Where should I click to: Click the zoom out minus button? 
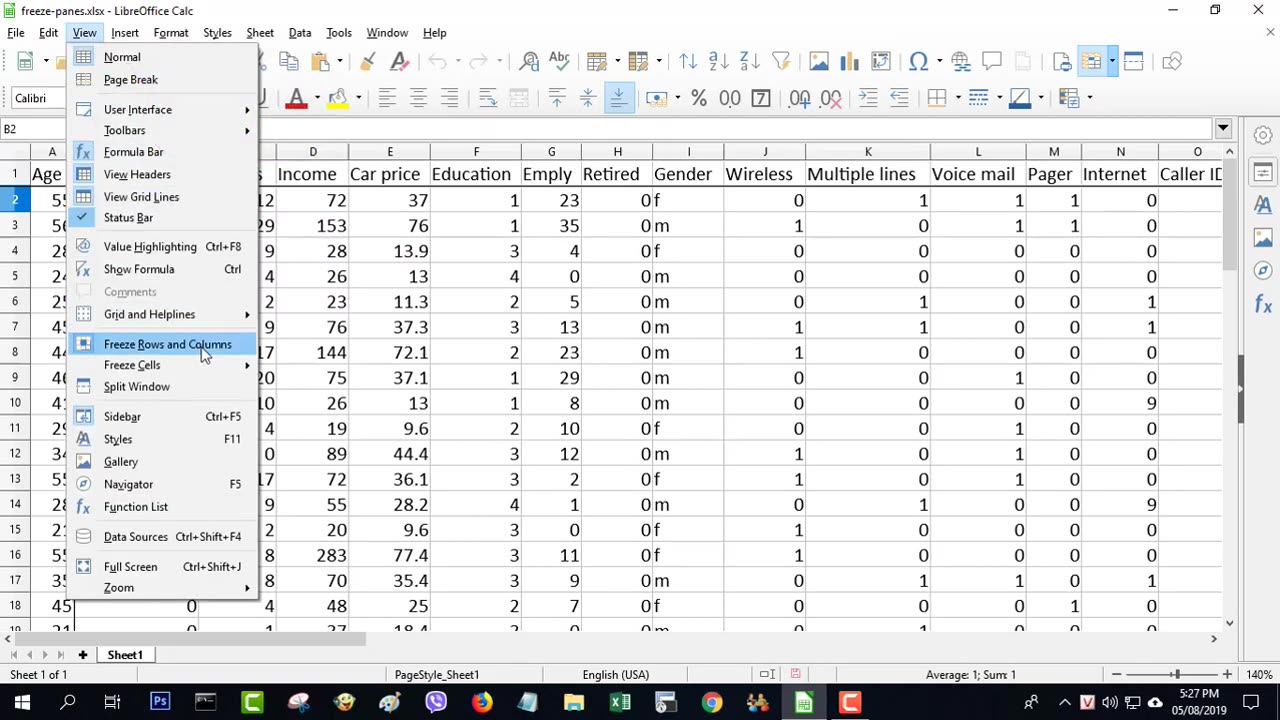pos(1116,675)
